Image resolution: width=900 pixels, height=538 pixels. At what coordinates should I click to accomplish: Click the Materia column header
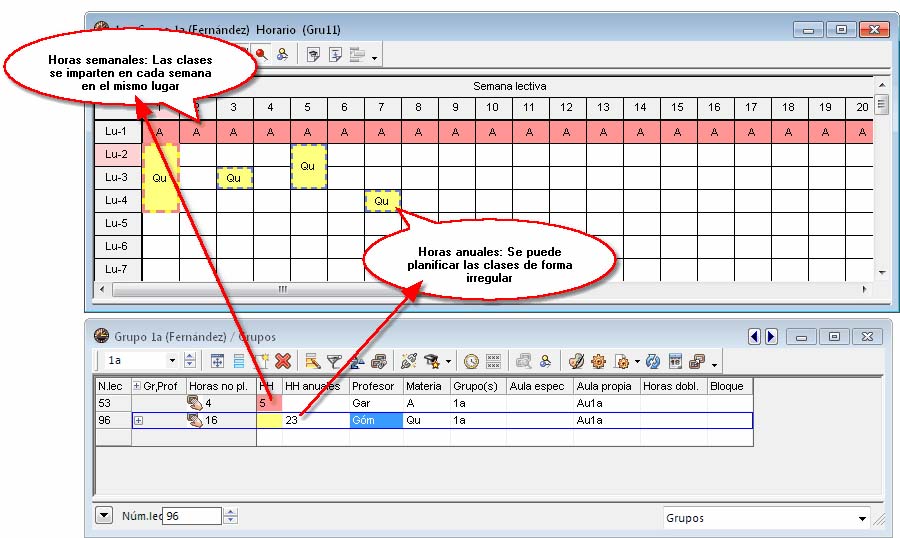click(426, 386)
